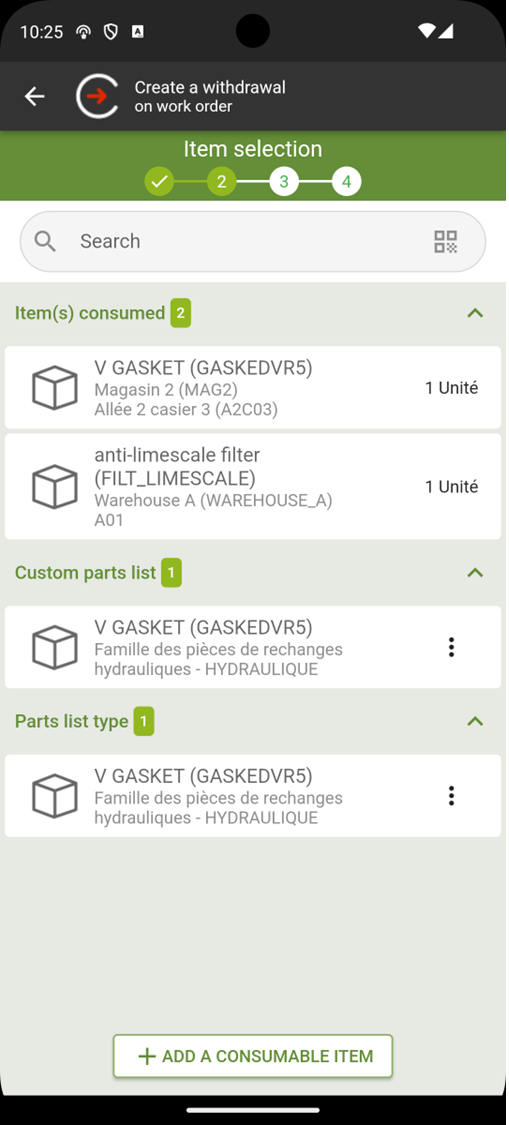Open anti-limescale filter consumed item
This screenshot has width=509, height=1125.
tap(253, 486)
